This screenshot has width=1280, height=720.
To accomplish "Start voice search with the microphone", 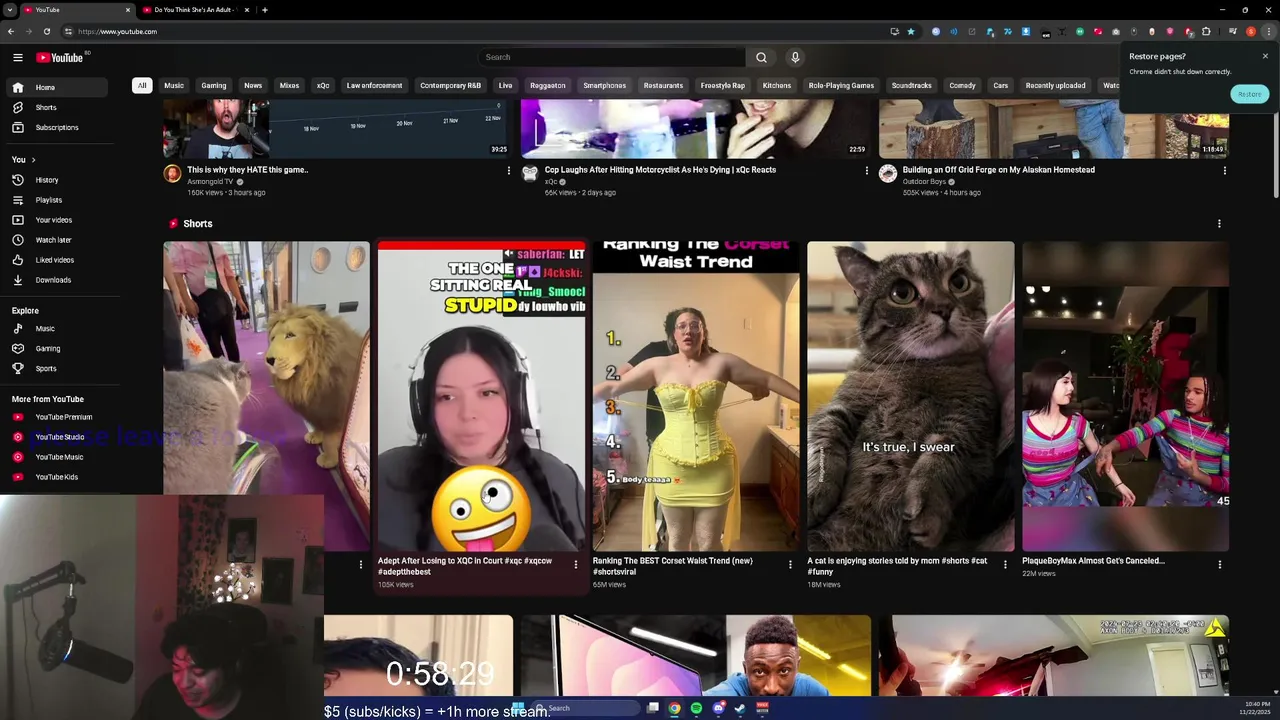I will point(795,57).
